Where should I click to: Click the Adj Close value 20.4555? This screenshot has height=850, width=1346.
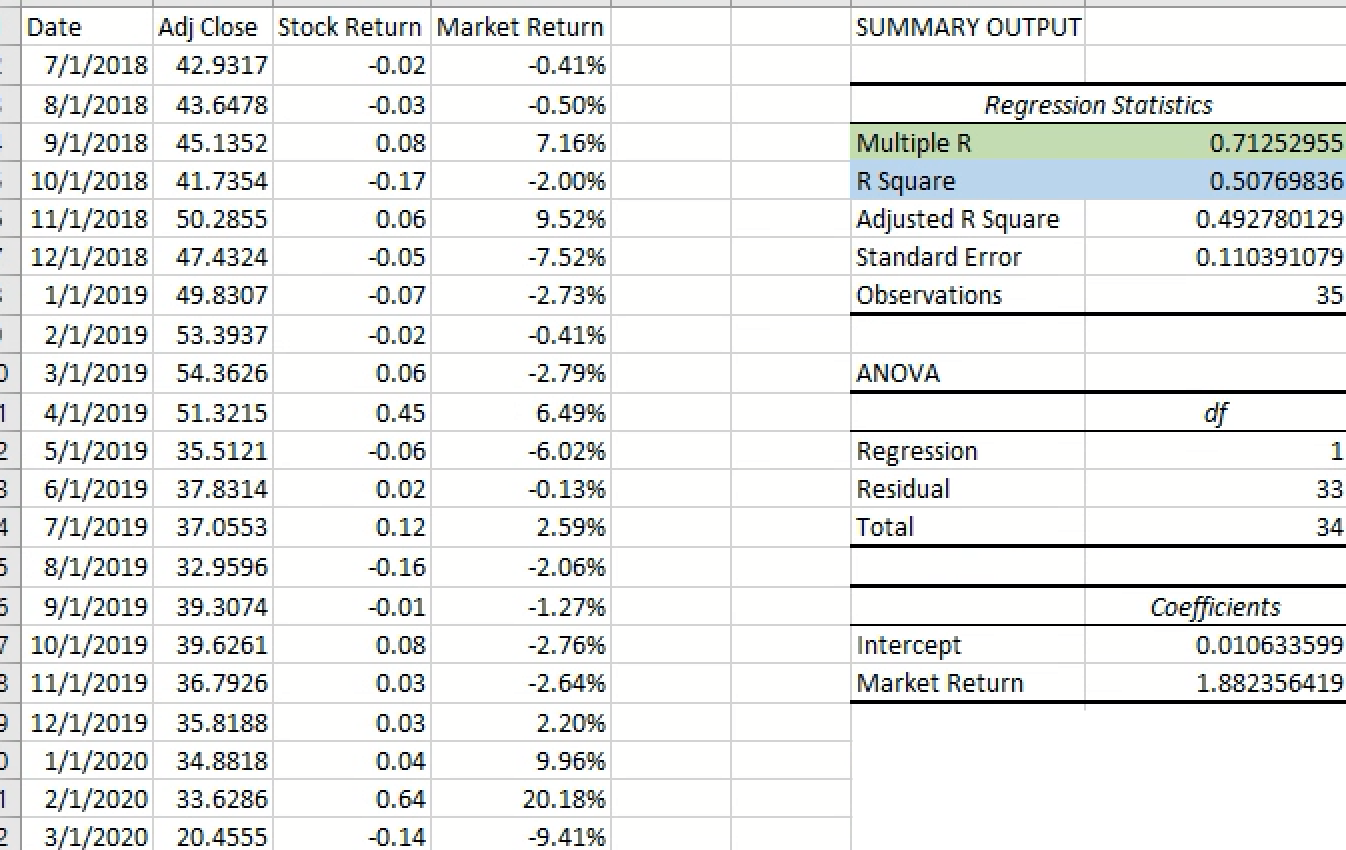[212, 836]
